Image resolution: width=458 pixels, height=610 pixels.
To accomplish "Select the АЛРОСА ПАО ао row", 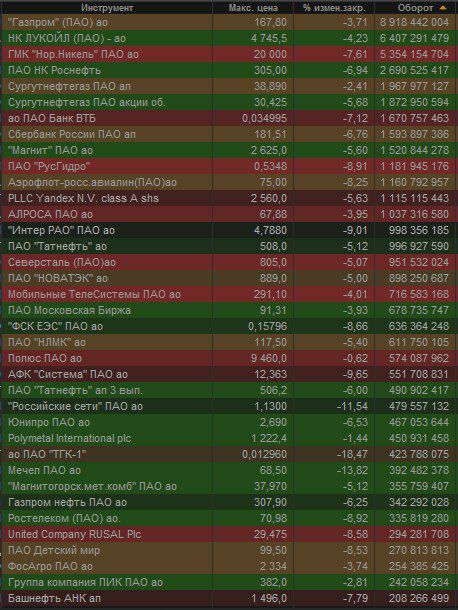I will click(229, 214).
